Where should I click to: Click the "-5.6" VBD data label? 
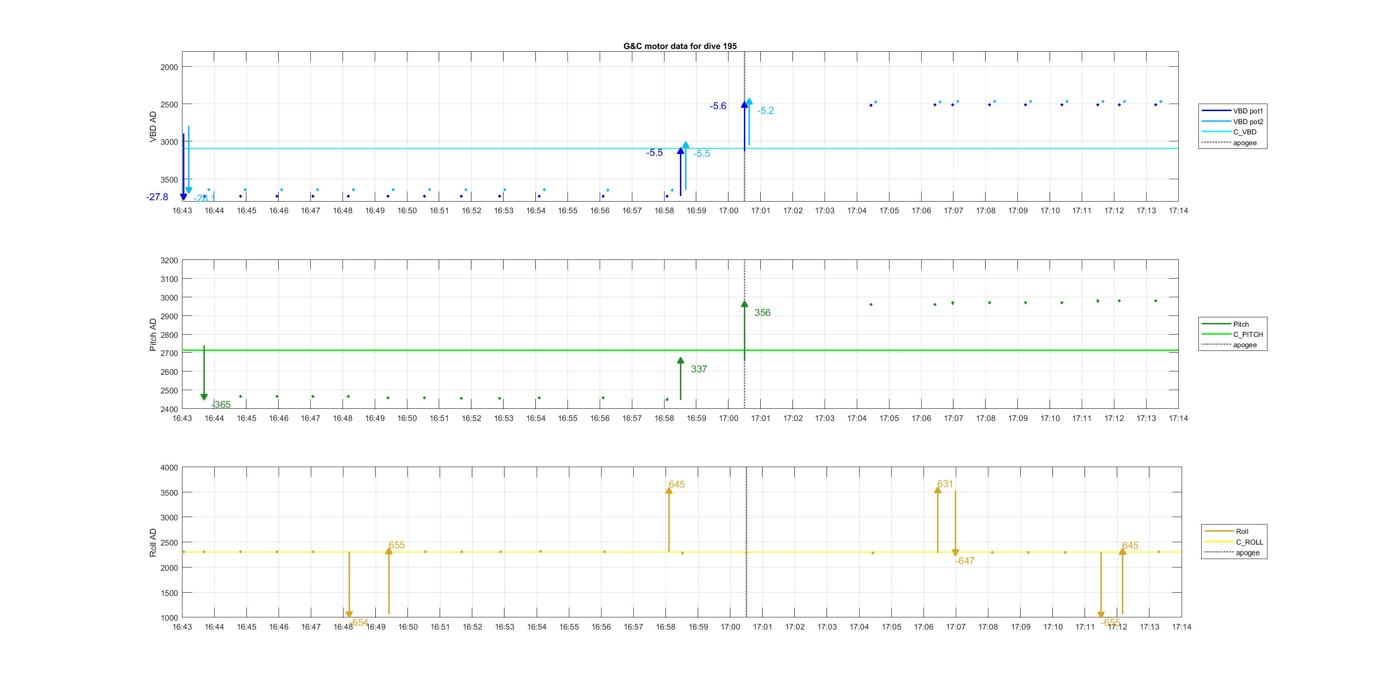coord(718,106)
